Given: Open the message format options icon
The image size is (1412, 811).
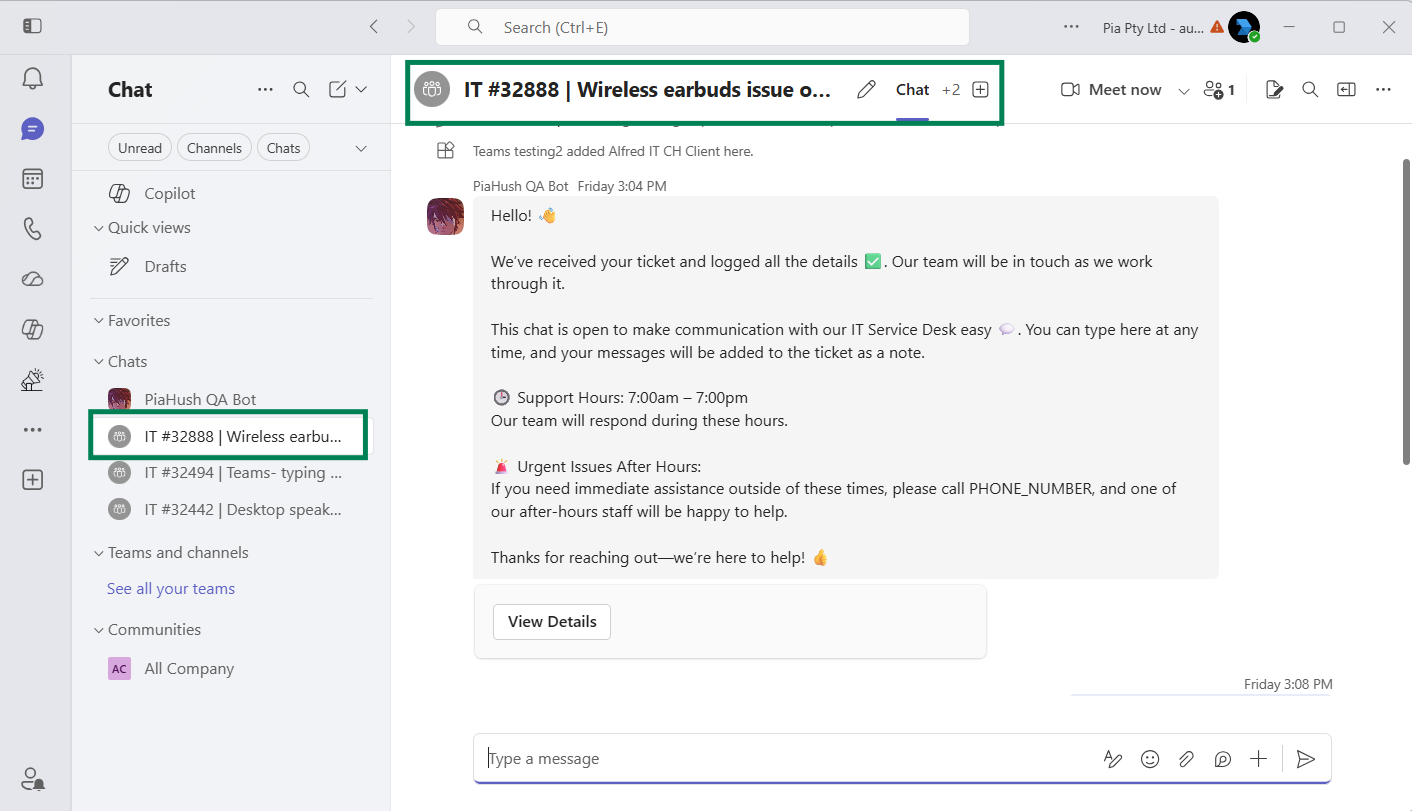Looking at the screenshot, I should pos(1113,759).
